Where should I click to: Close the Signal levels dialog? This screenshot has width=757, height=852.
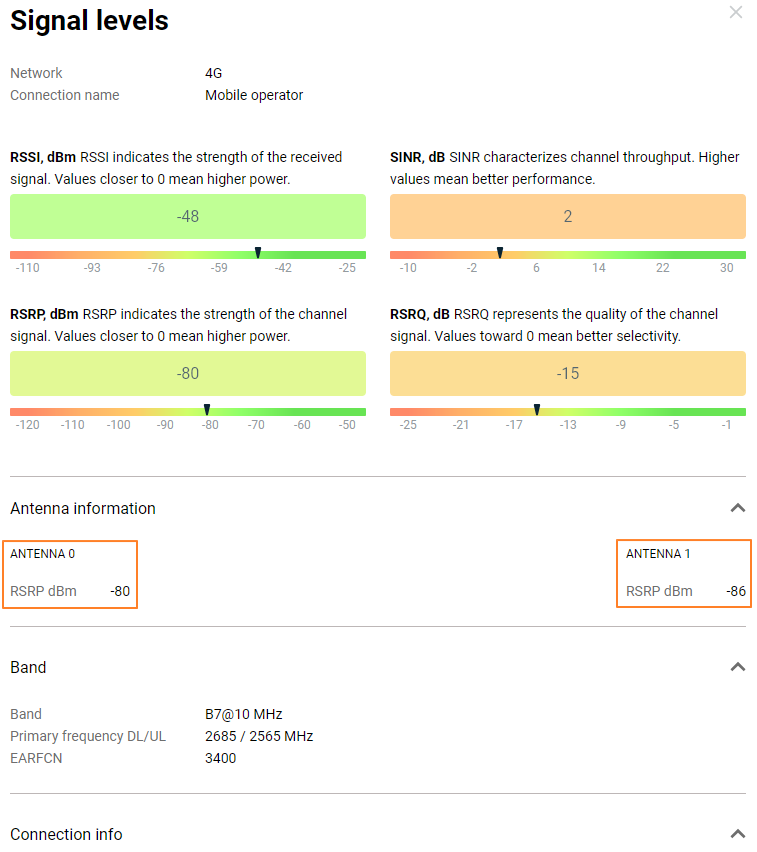736,13
